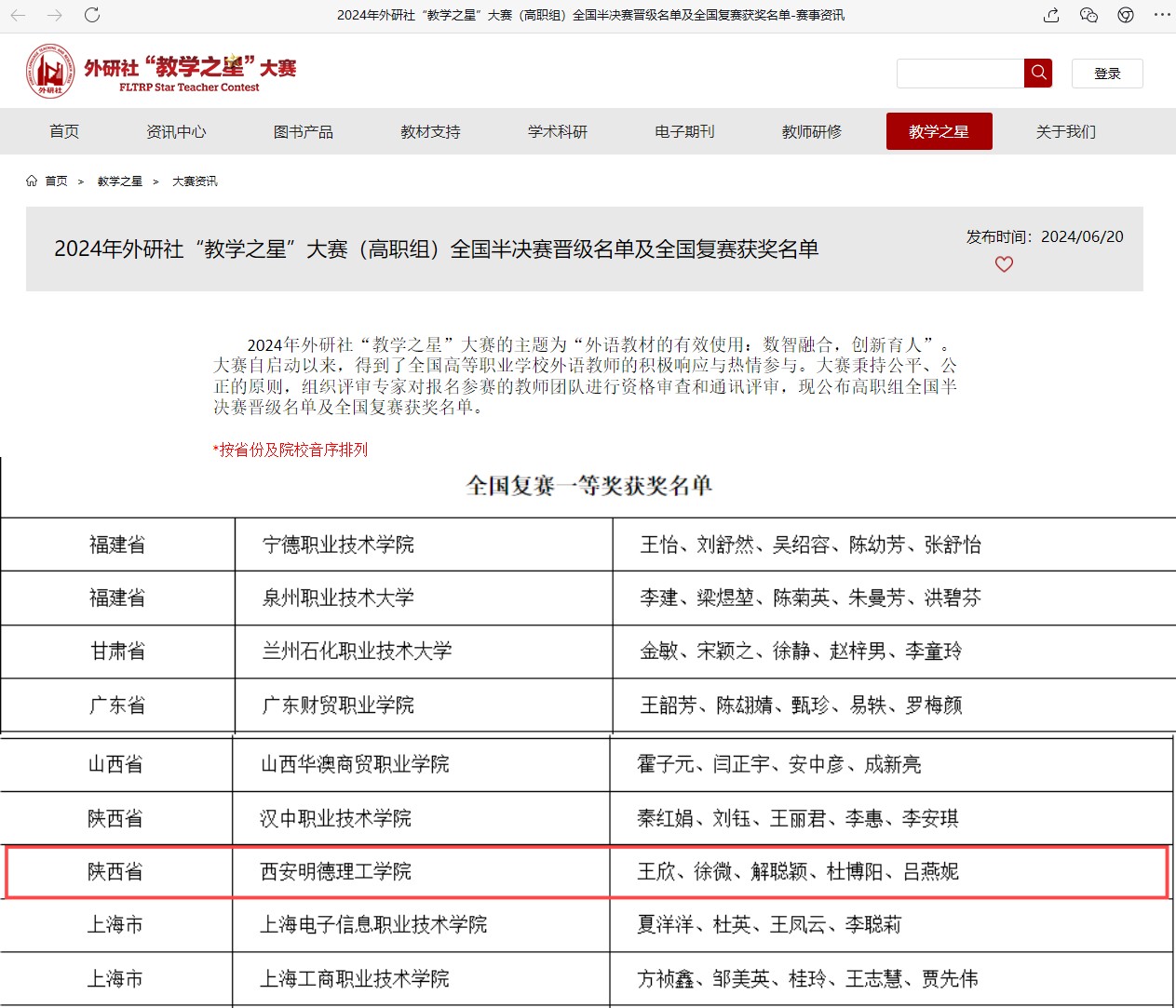Click the FLTRP Star Teacher Contest logo

coord(161,72)
